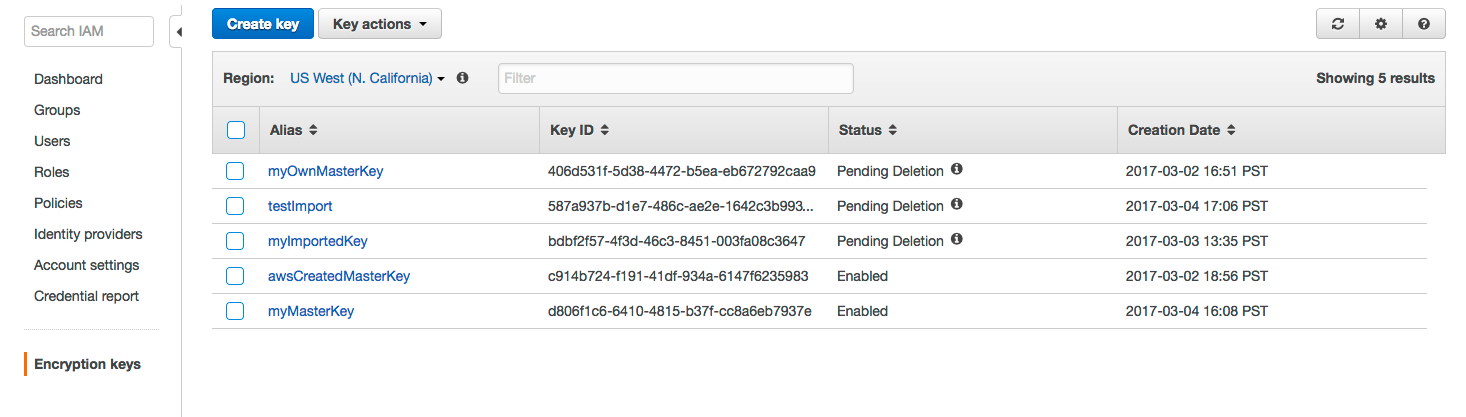Click info icon beside testImport Pending Deletion
Image resolution: width=1466 pixels, height=417 pixels.
[956, 205]
